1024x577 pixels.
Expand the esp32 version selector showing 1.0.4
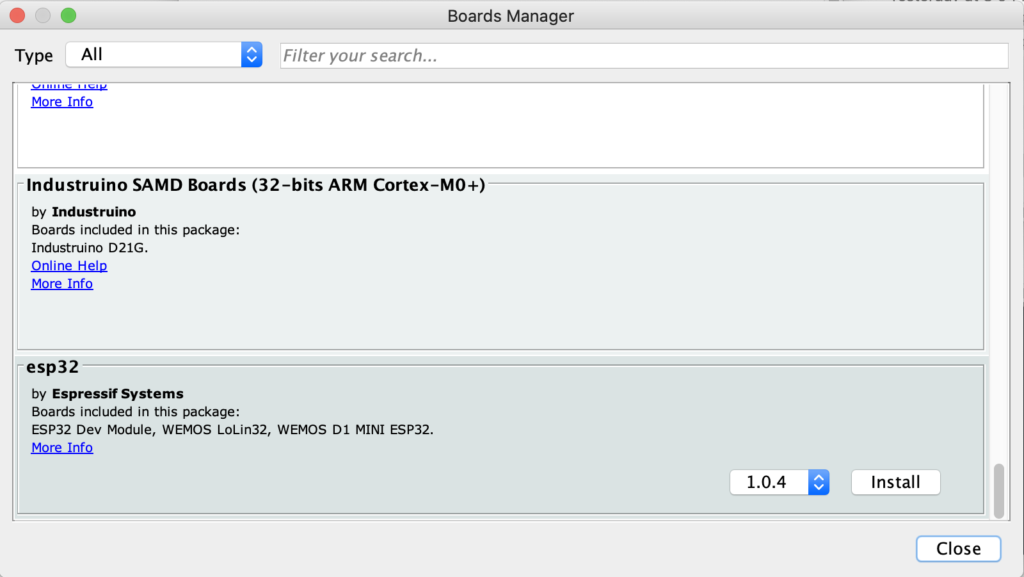pyautogui.click(x=779, y=482)
